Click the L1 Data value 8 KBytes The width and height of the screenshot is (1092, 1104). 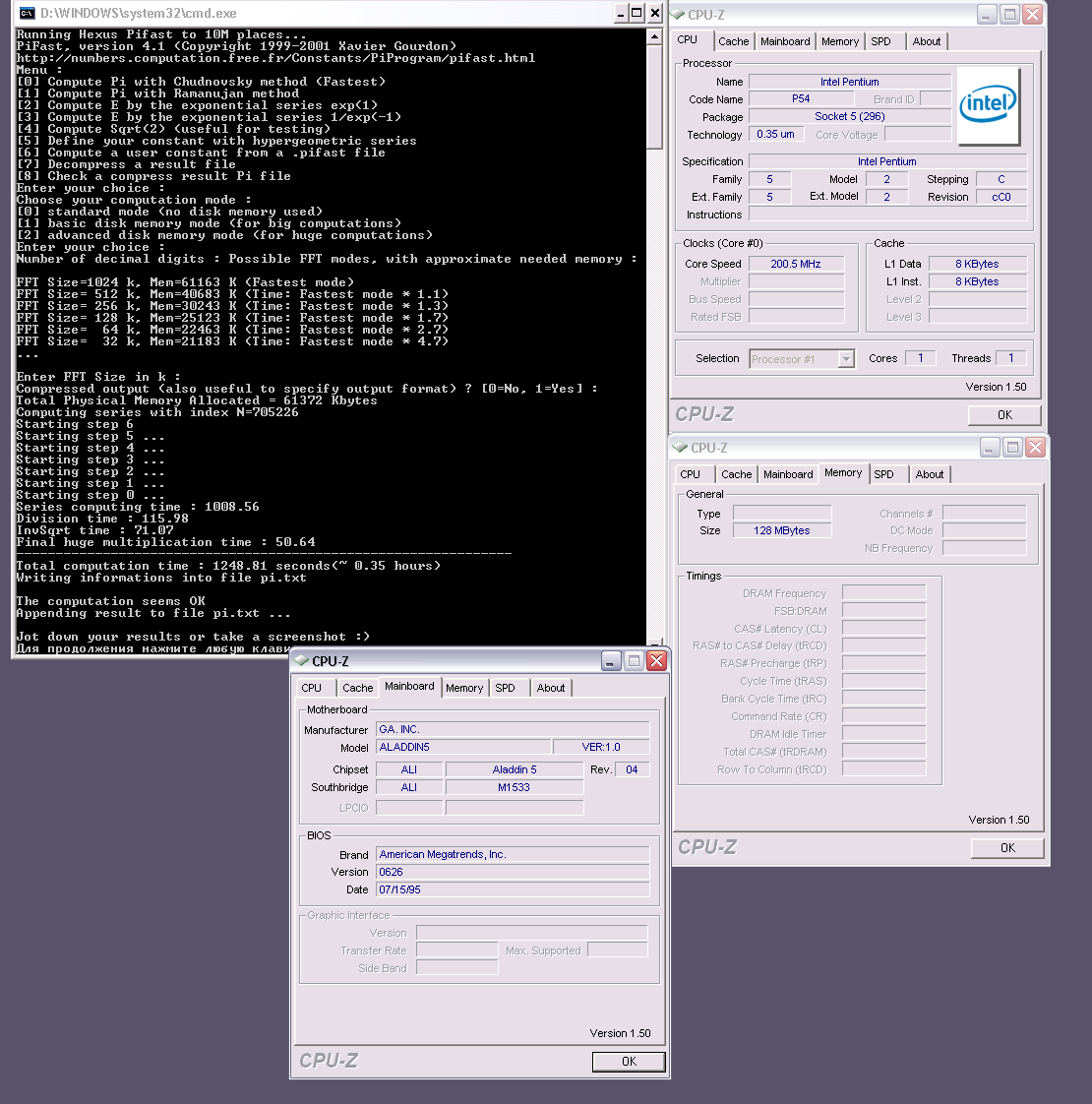[x=978, y=264]
